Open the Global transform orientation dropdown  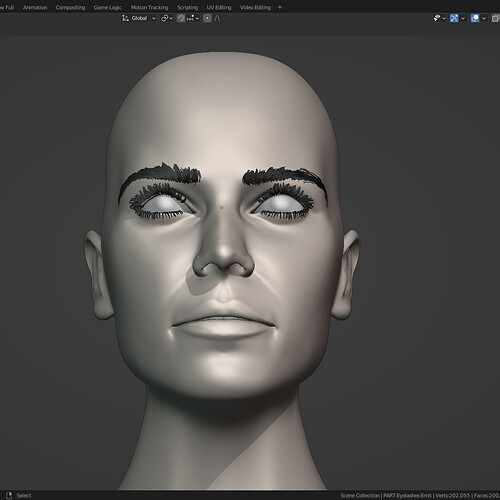(x=139, y=18)
